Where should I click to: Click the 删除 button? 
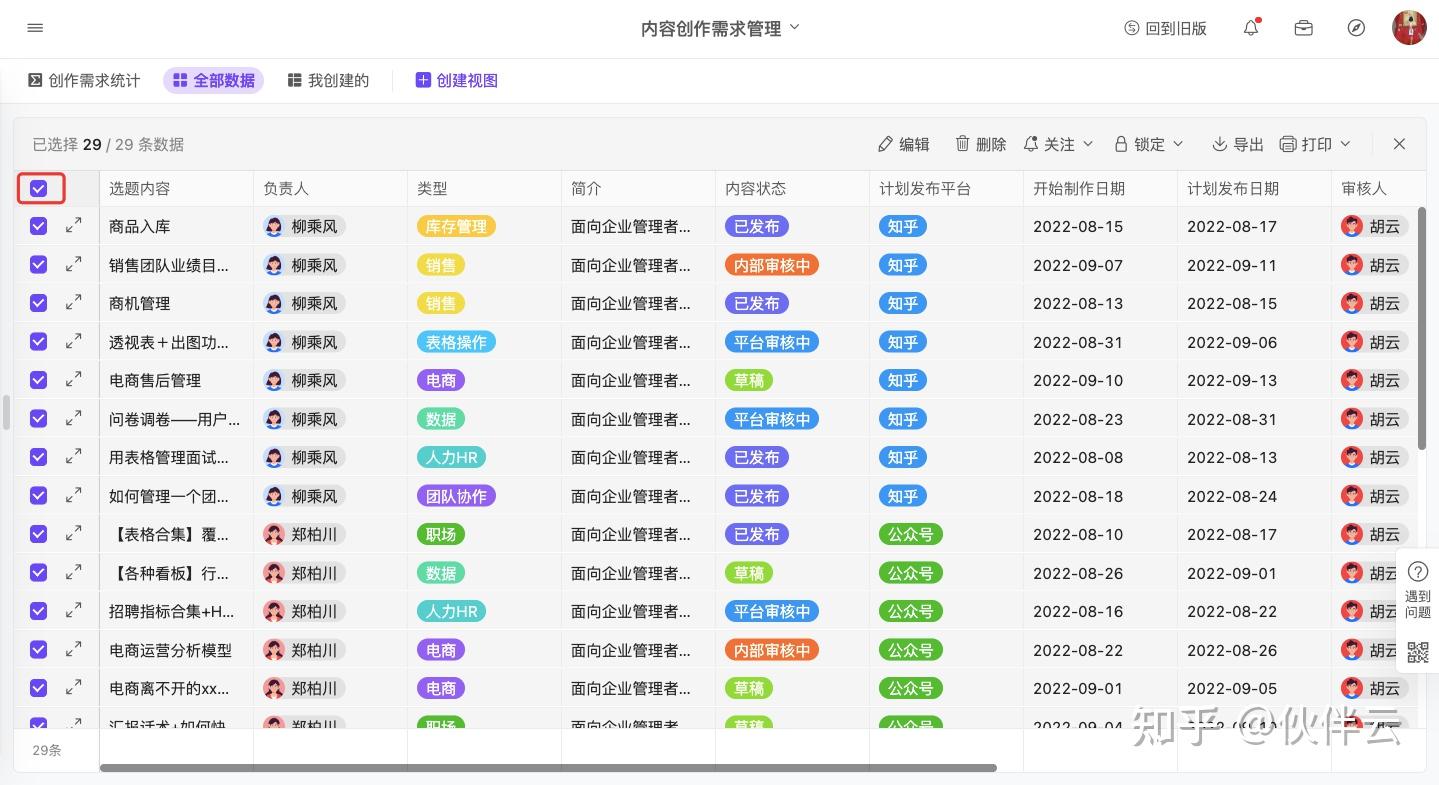click(x=980, y=144)
